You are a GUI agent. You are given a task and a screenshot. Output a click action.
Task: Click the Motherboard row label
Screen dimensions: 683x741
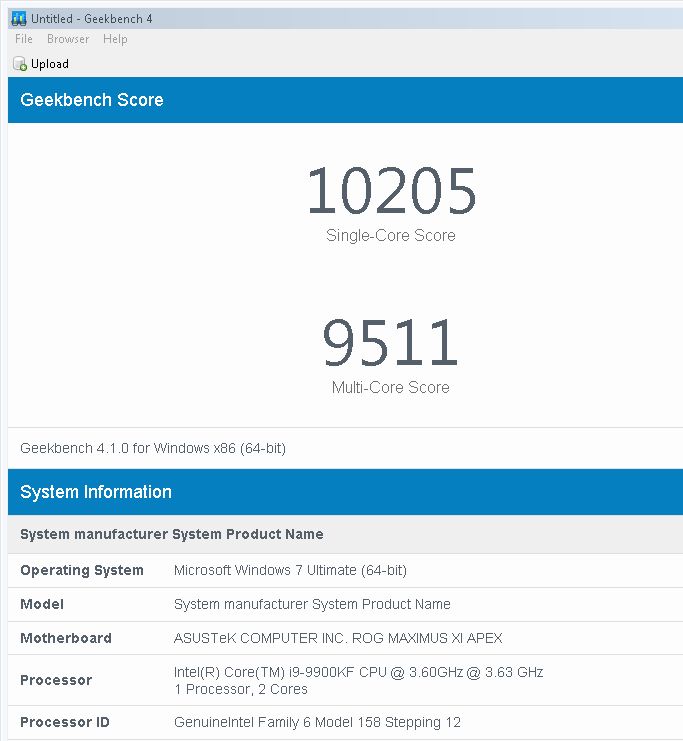[x=66, y=638]
